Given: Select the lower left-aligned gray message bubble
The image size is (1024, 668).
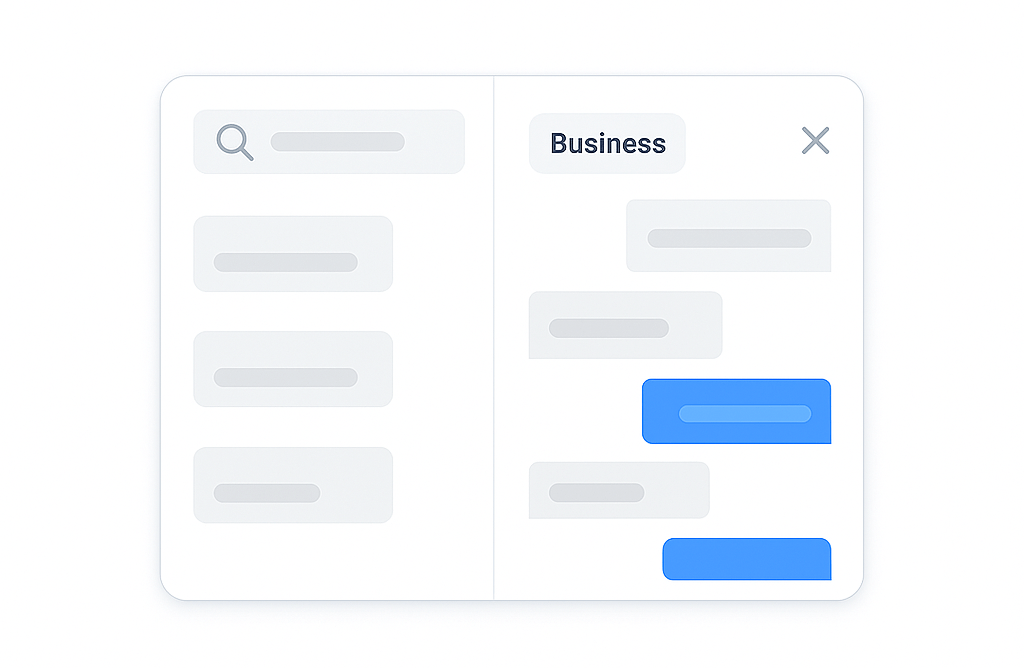Looking at the screenshot, I should (619, 490).
